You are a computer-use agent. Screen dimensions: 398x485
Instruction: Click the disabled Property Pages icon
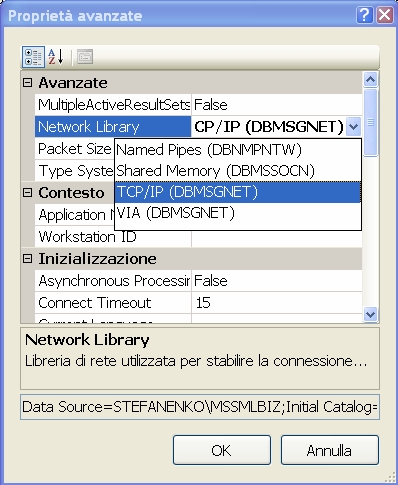85,57
